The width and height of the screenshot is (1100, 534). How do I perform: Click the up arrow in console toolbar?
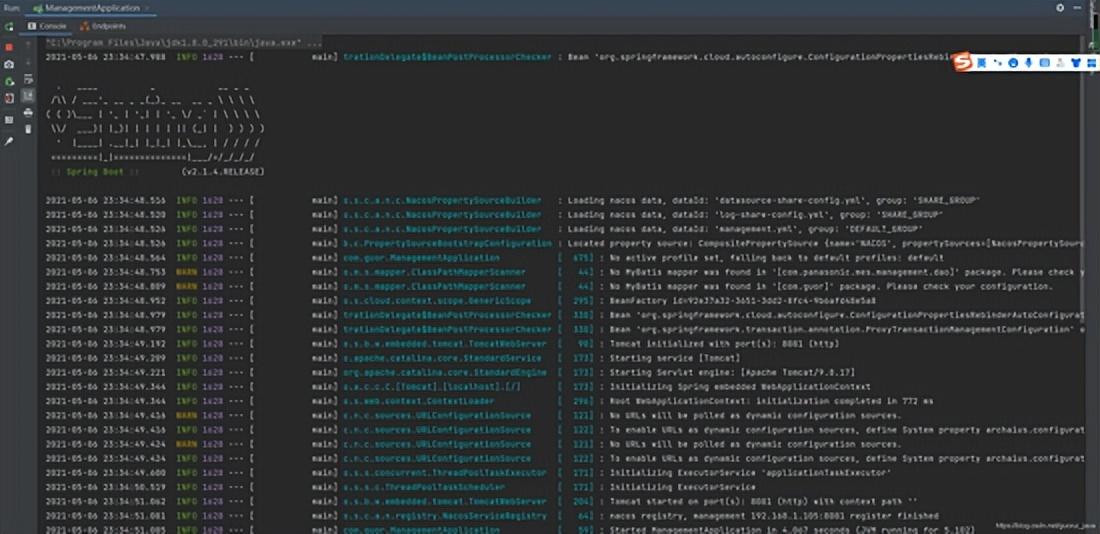[28, 44]
